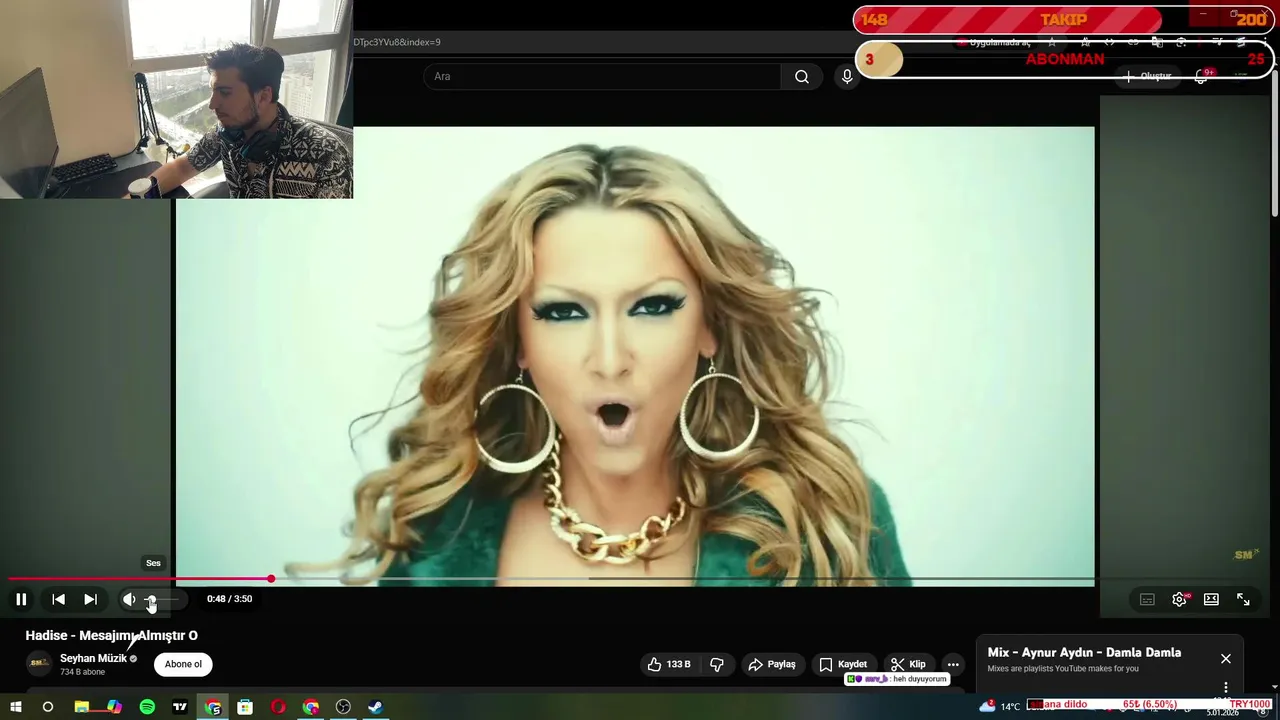Open Seyhan Müzik channel name link

pyautogui.click(x=93, y=658)
